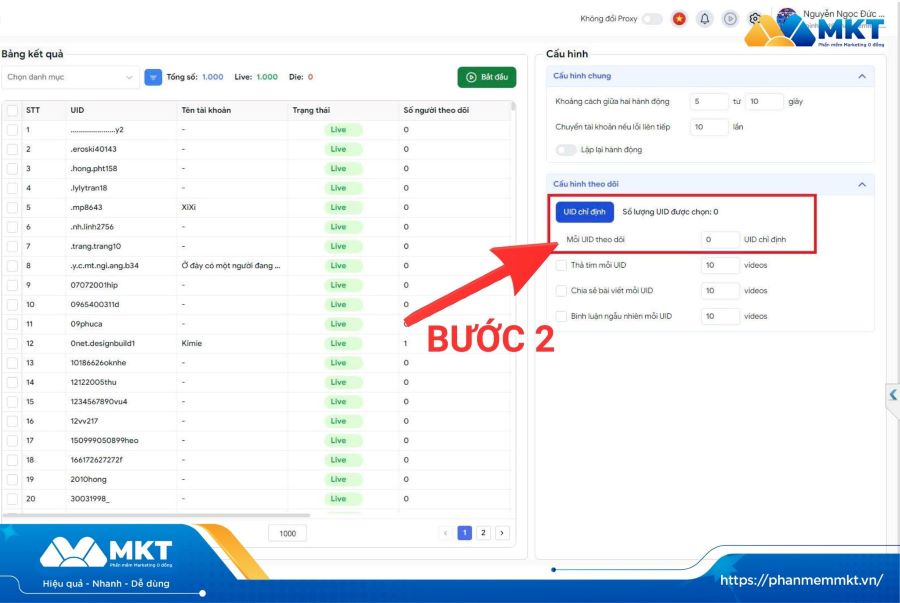Tick the Chia sẻ bài viết mỗi UID checkbox

pyautogui.click(x=562, y=291)
